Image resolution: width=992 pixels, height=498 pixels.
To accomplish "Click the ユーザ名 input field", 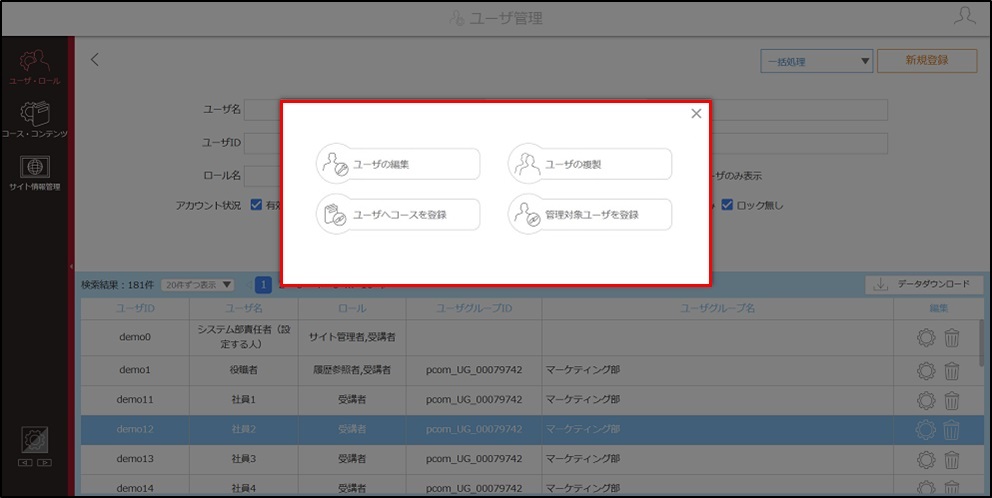I will [263, 109].
